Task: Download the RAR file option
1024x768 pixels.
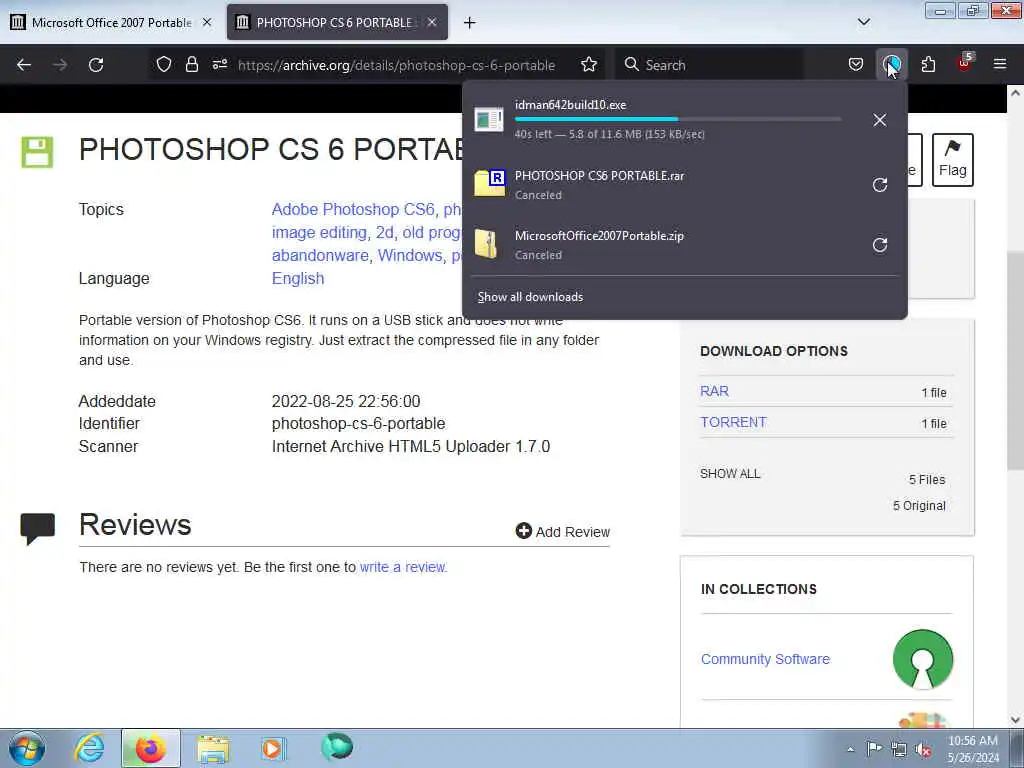Action: click(x=714, y=391)
